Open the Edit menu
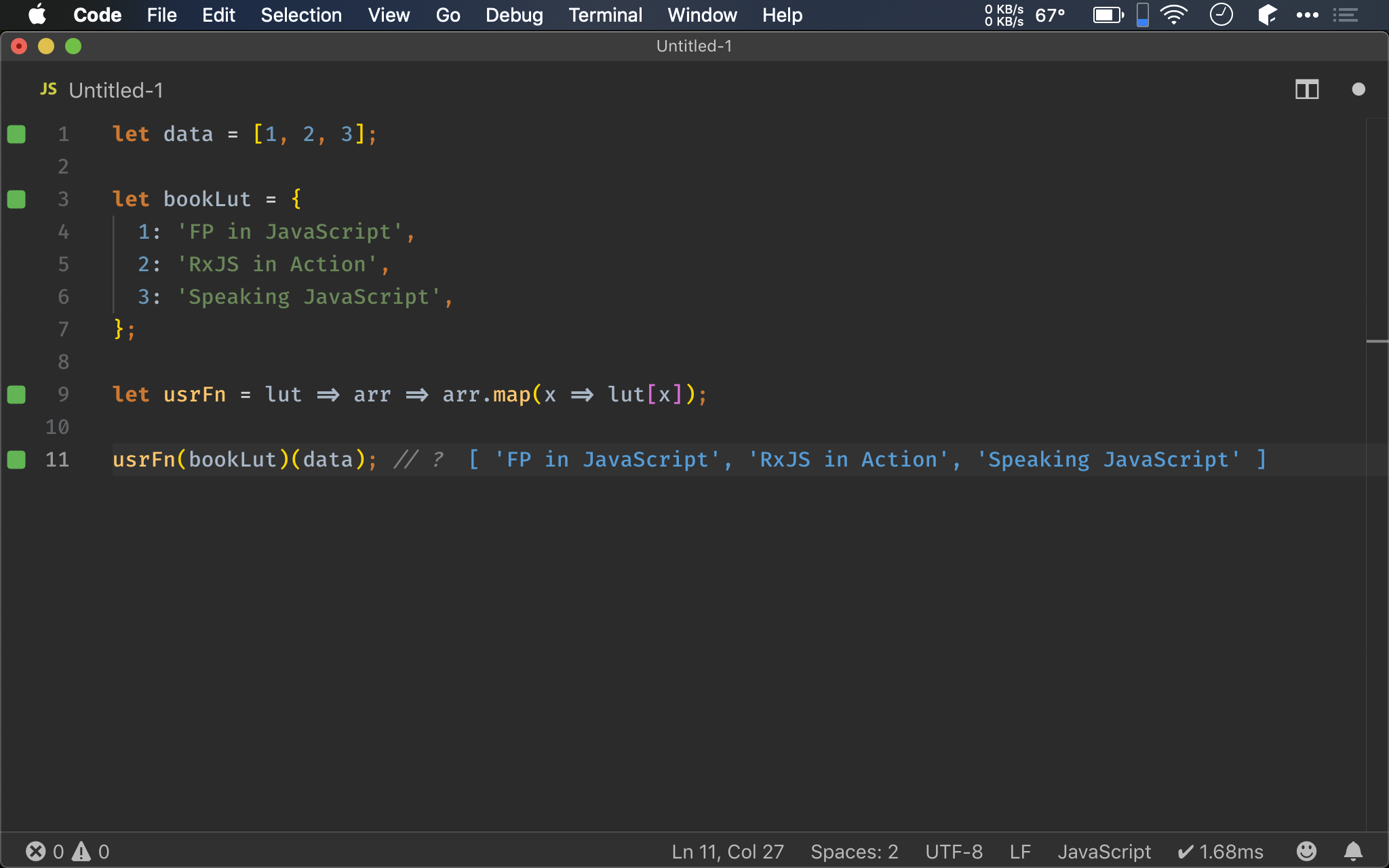The image size is (1389, 868). click(218, 15)
